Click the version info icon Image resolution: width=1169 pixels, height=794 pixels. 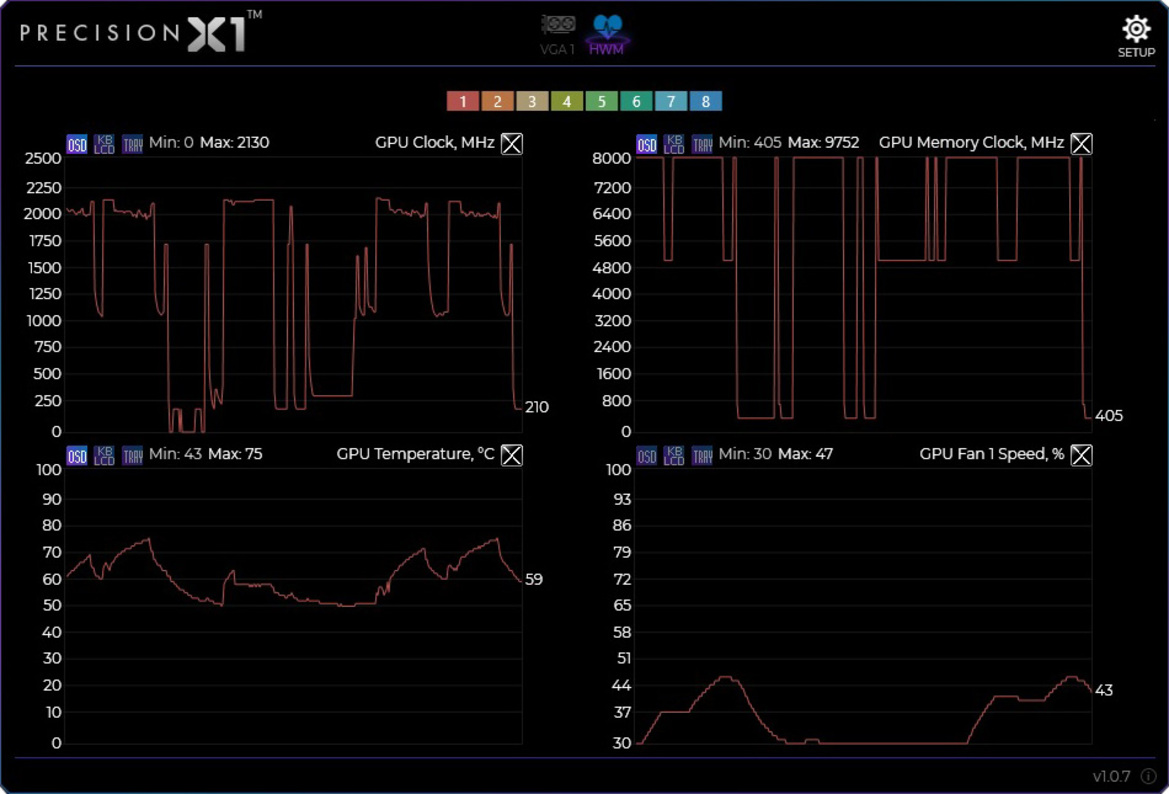[1149, 776]
